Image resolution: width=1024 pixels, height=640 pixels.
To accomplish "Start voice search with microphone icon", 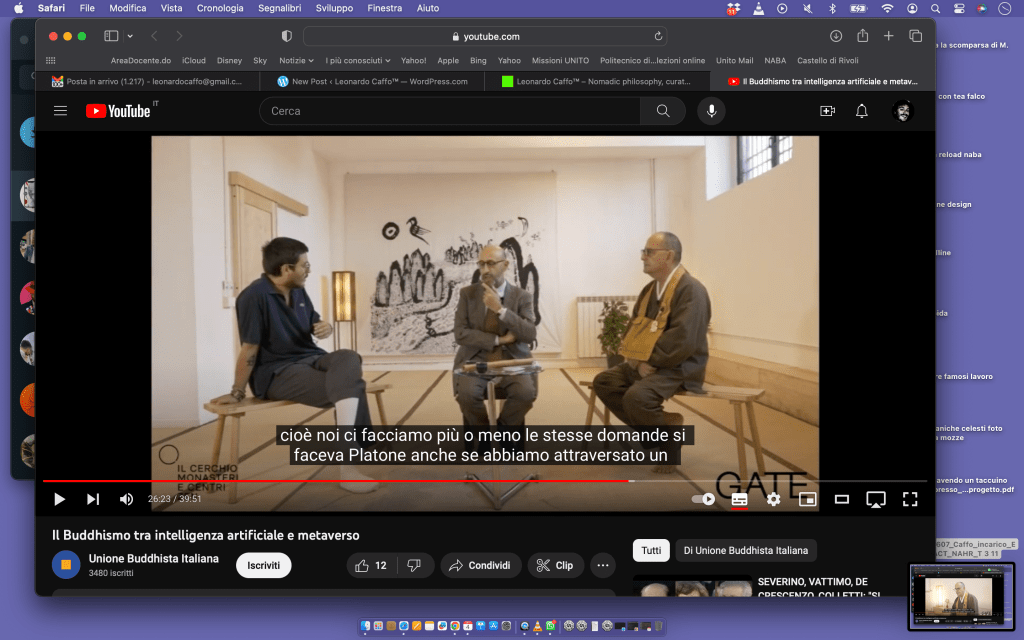I will pos(711,111).
